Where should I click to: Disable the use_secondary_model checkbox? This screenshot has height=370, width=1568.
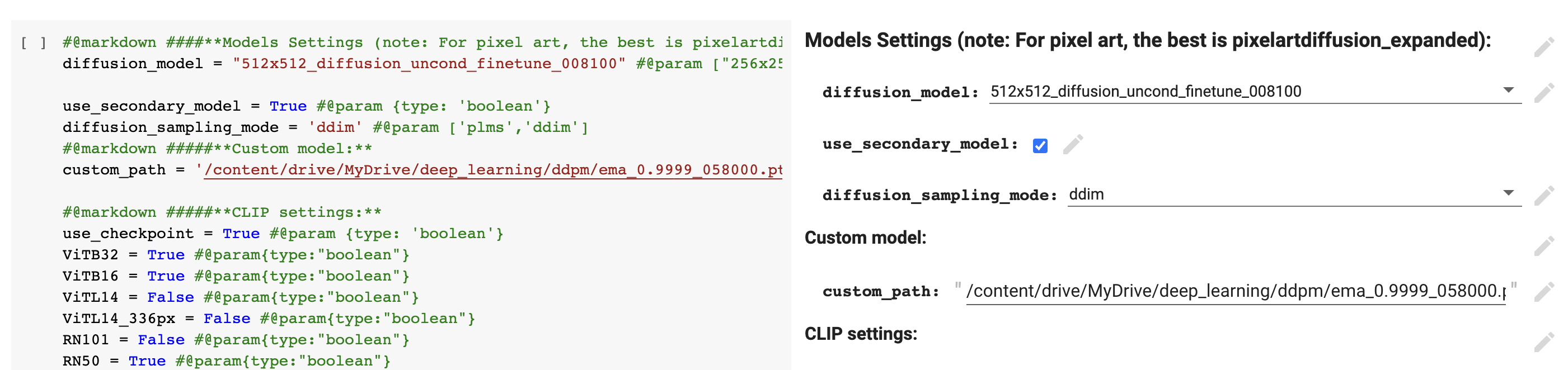click(x=1041, y=145)
